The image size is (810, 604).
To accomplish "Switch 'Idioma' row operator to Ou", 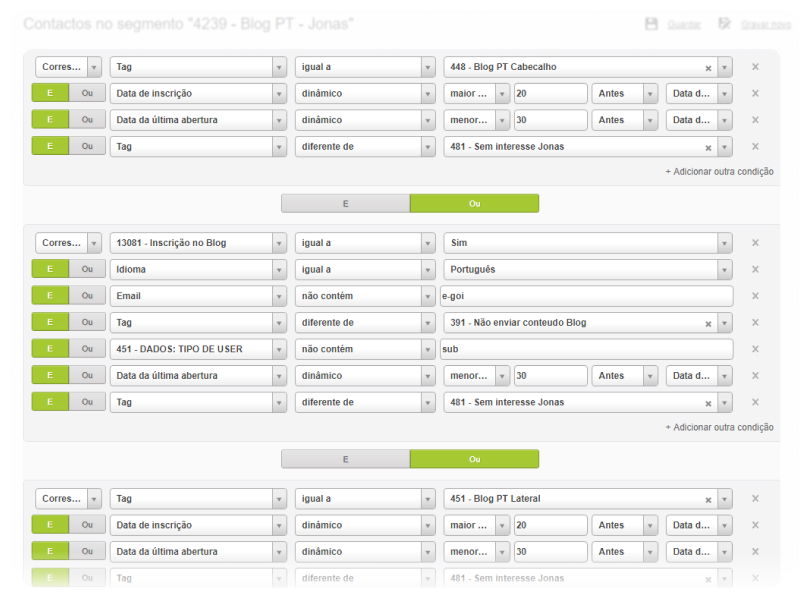I will pyautogui.click(x=87, y=270).
